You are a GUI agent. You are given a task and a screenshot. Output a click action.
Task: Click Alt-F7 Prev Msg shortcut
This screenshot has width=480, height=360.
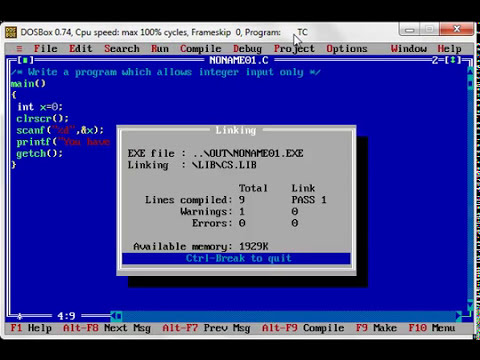(206, 328)
